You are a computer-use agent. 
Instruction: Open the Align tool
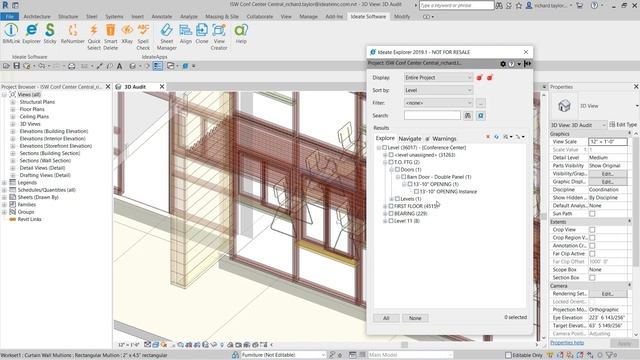click(186, 34)
